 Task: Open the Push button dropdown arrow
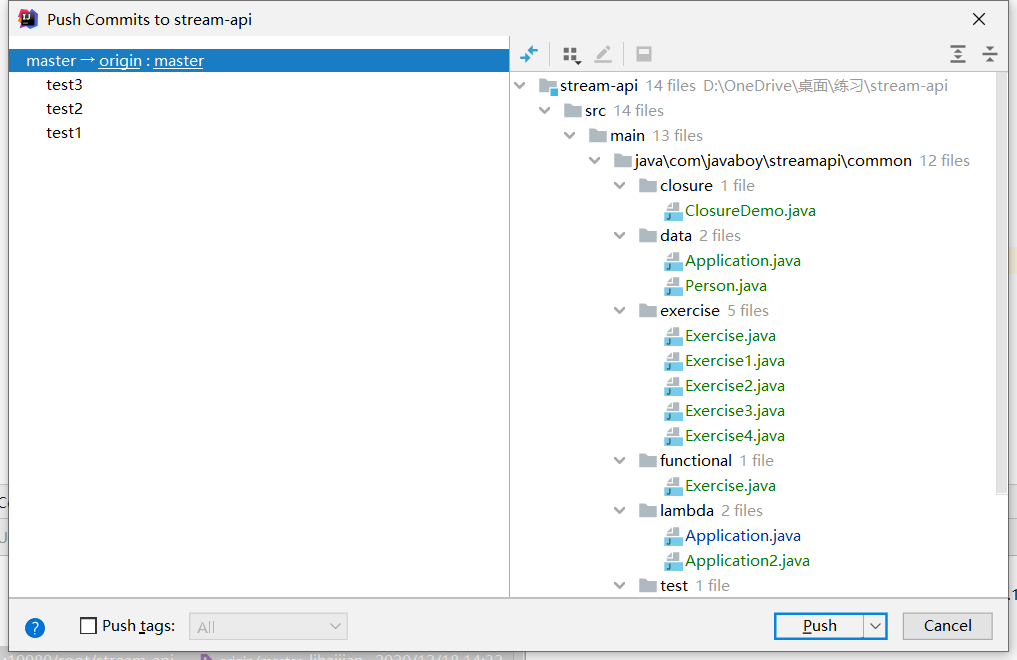click(875, 626)
